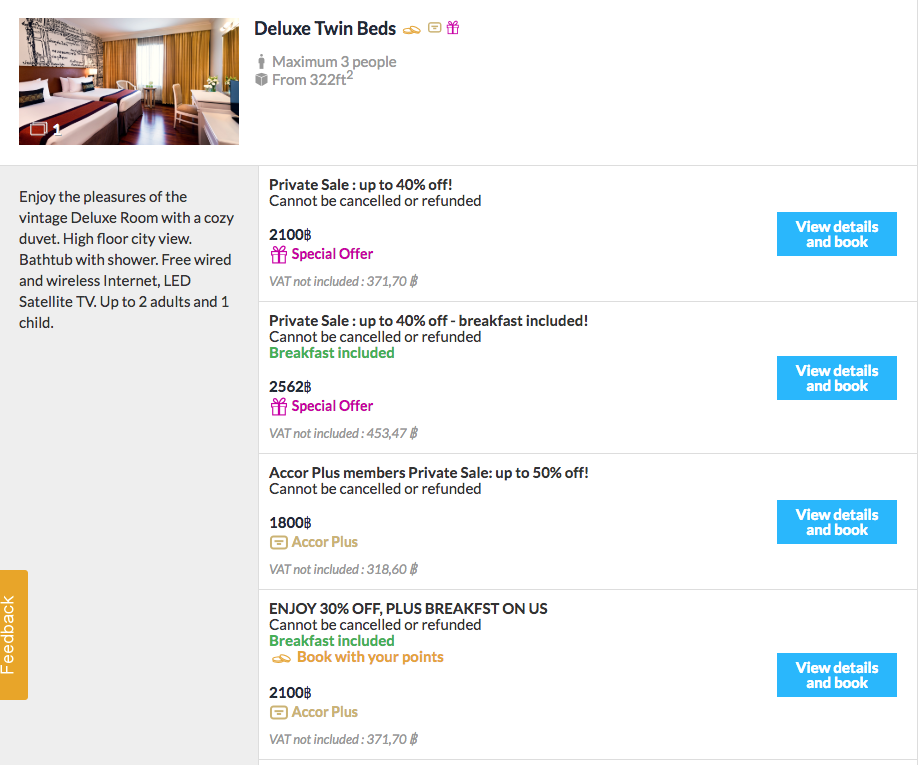View details for Accor Plus 1800฿ rate
Viewport: 922px width, 765px height.
click(836, 522)
